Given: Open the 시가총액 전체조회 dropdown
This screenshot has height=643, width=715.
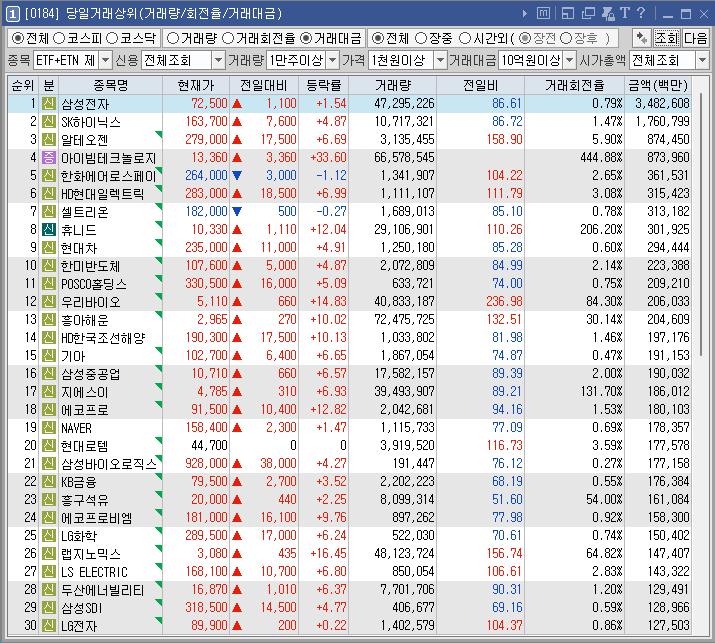Looking at the screenshot, I should coord(702,60).
